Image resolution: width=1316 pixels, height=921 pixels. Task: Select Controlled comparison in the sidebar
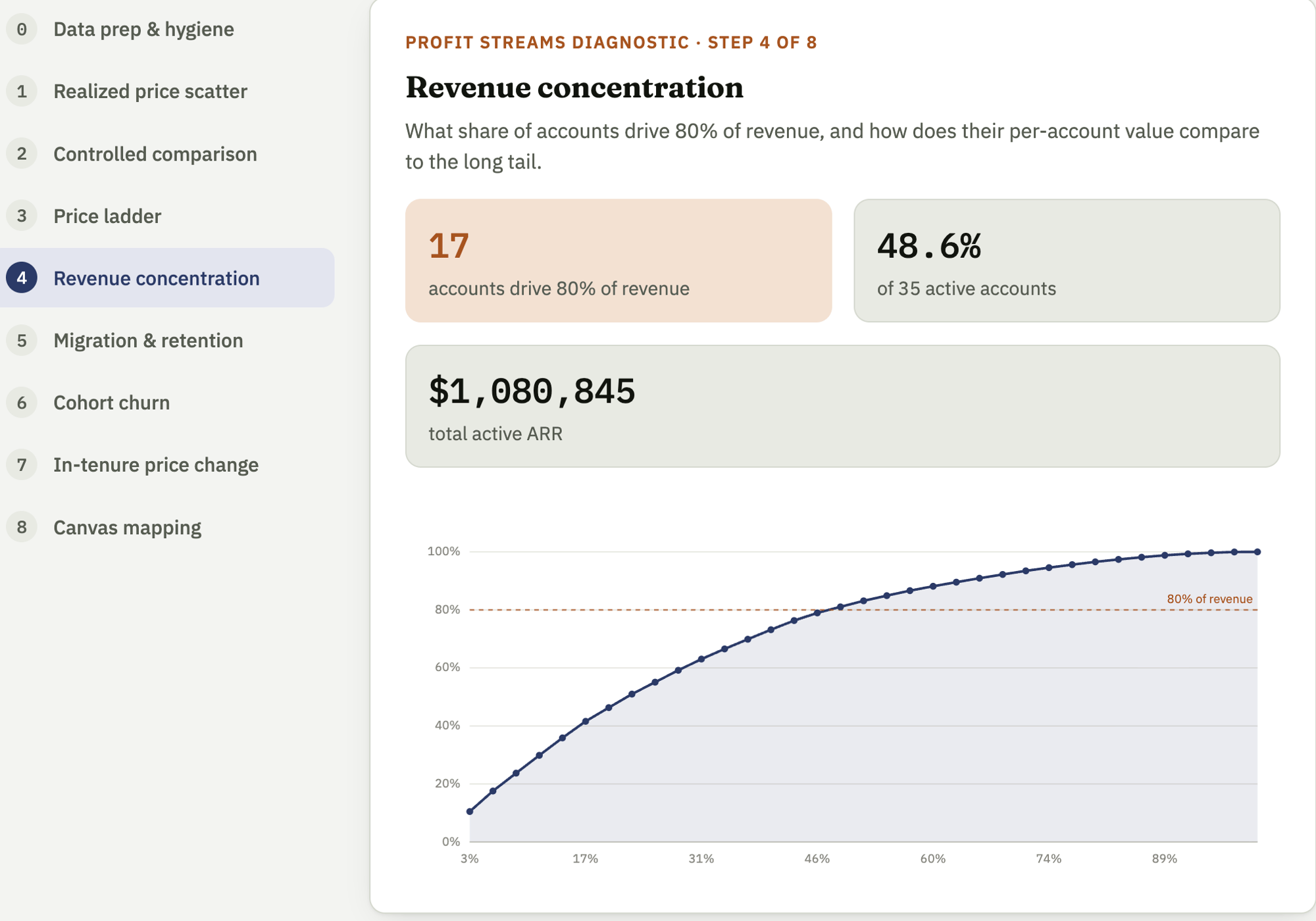point(155,153)
